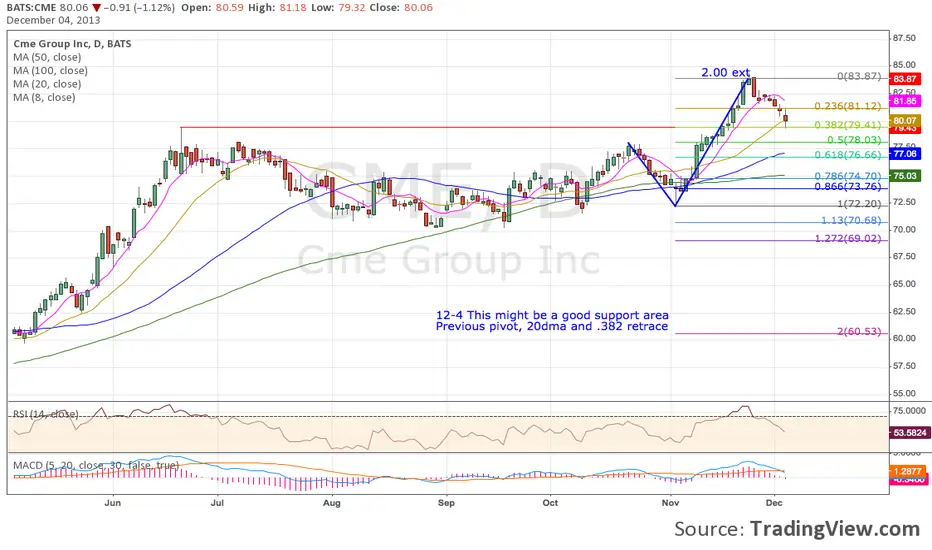The image size is (932, 550).
Task: Select the 'MA (20, close)' indicator label
Action: pos(47,84)
